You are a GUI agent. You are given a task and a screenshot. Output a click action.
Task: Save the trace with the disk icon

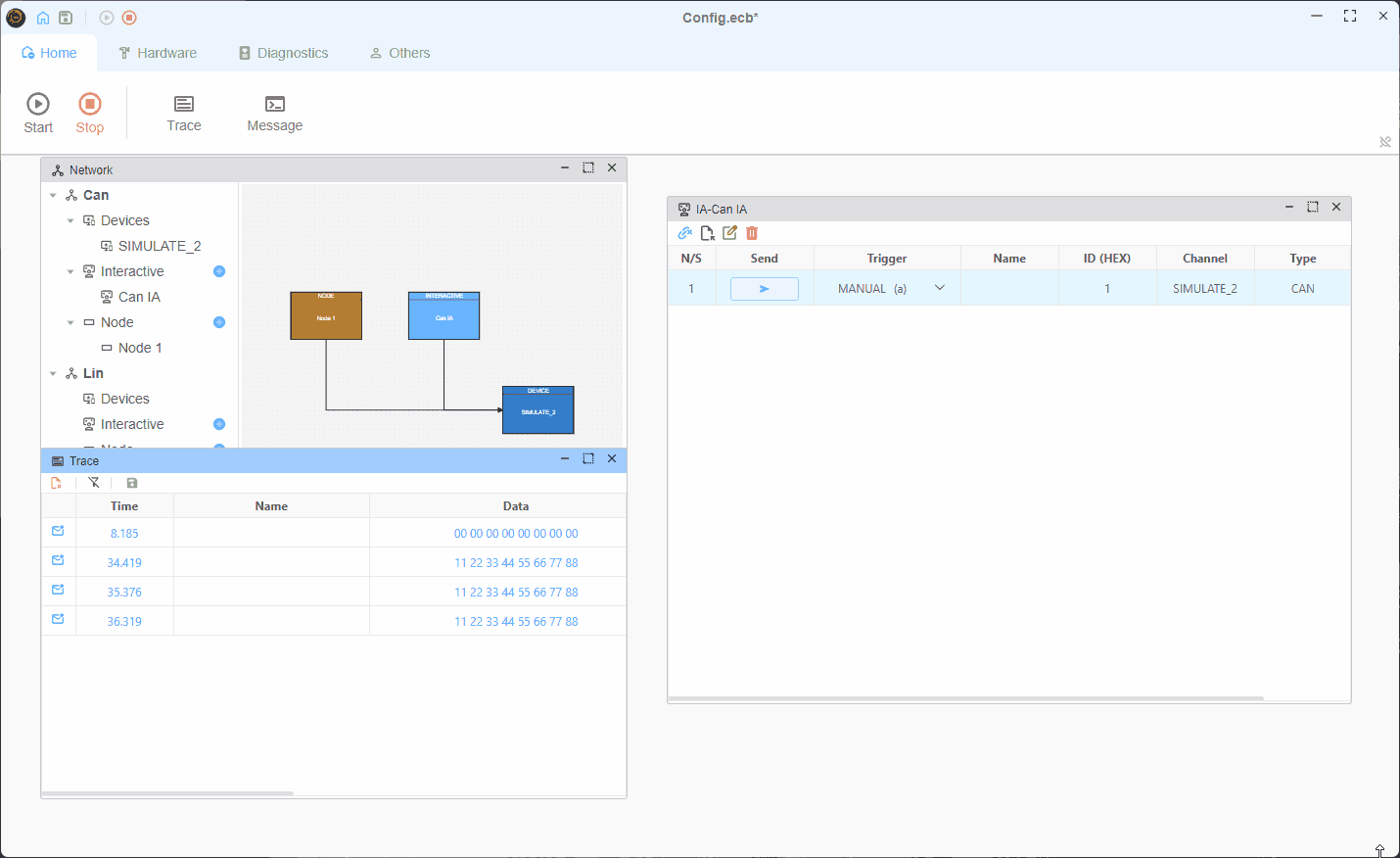click(x=132, y=483)
